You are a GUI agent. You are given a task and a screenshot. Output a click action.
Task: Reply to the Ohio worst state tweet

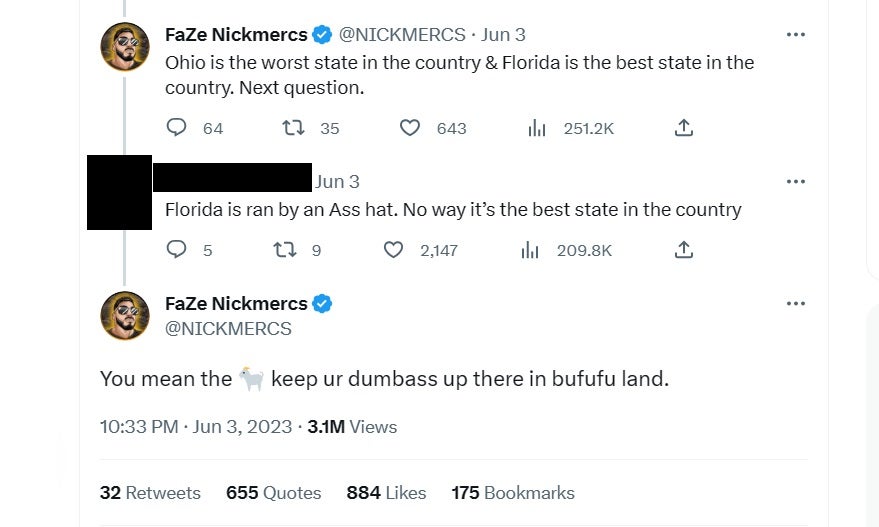pyautogui.click(x=177, y=128)
